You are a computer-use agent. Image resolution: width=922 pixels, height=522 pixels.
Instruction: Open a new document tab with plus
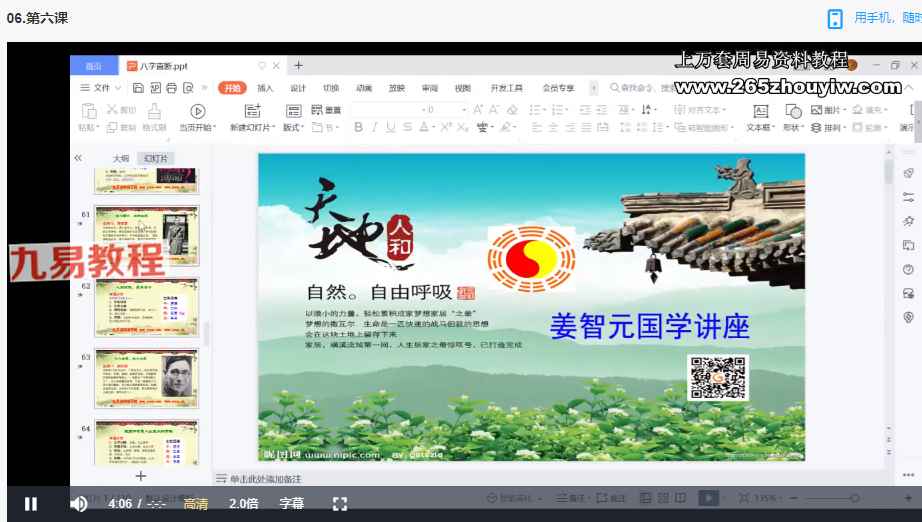[x=298, y=66]
